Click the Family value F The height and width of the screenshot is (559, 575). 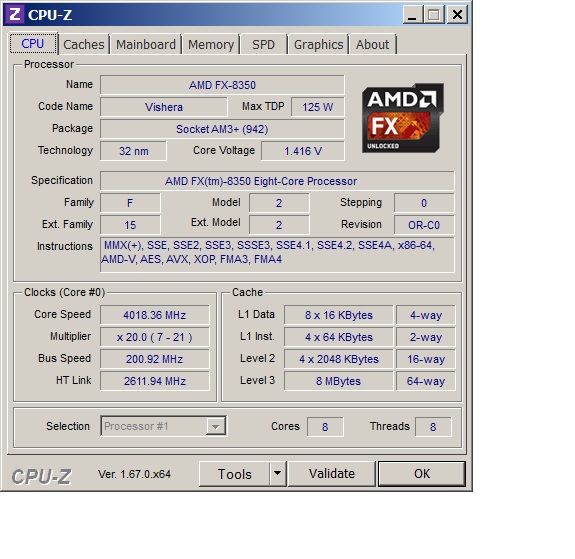(130, 203)
